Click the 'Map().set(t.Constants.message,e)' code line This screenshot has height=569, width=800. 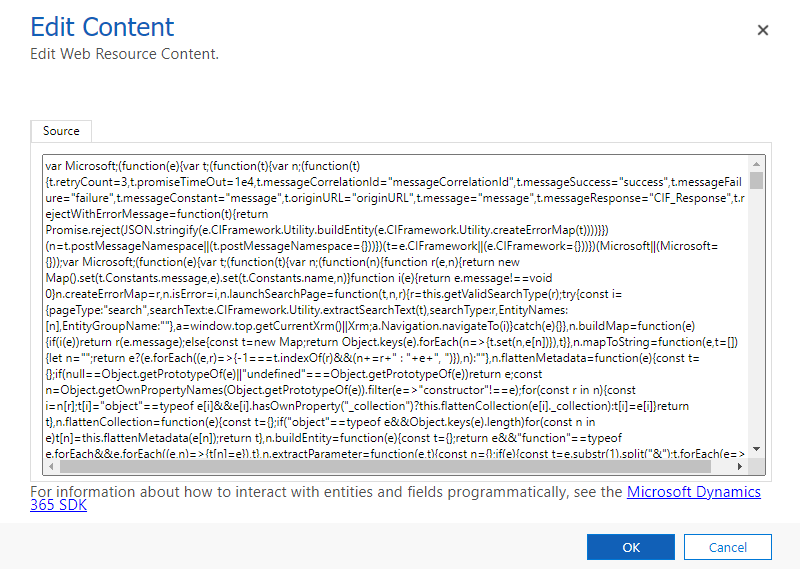click(x=299, y=278)
